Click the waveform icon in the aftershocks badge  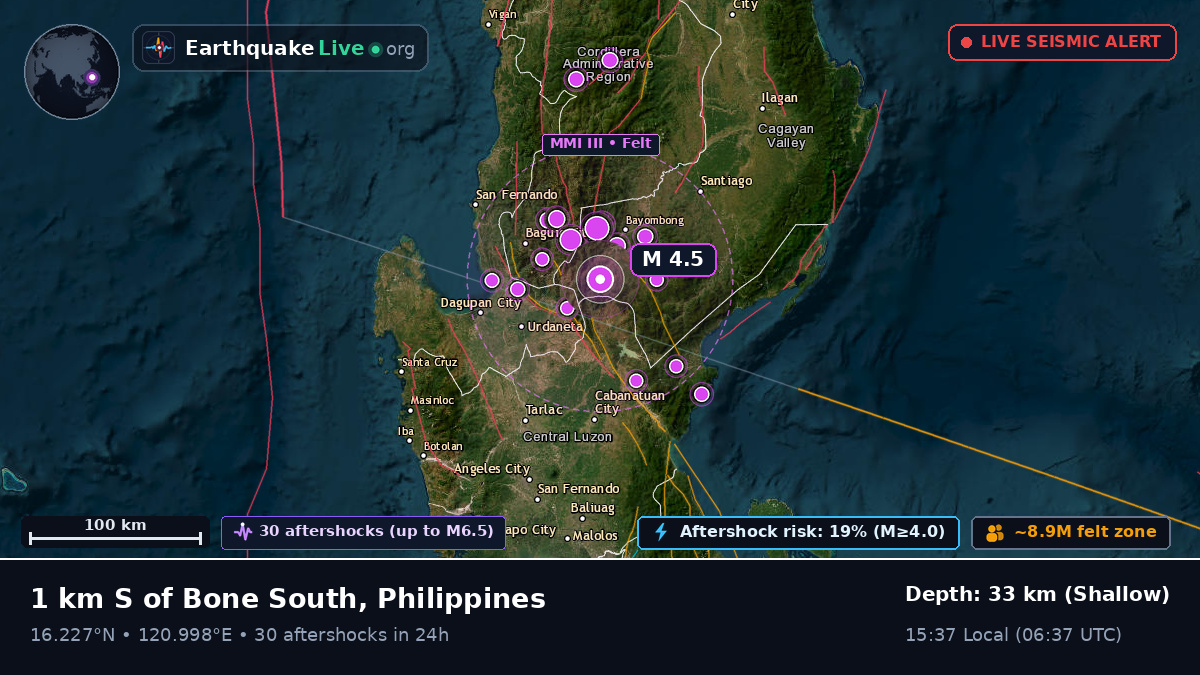point(243,532)
